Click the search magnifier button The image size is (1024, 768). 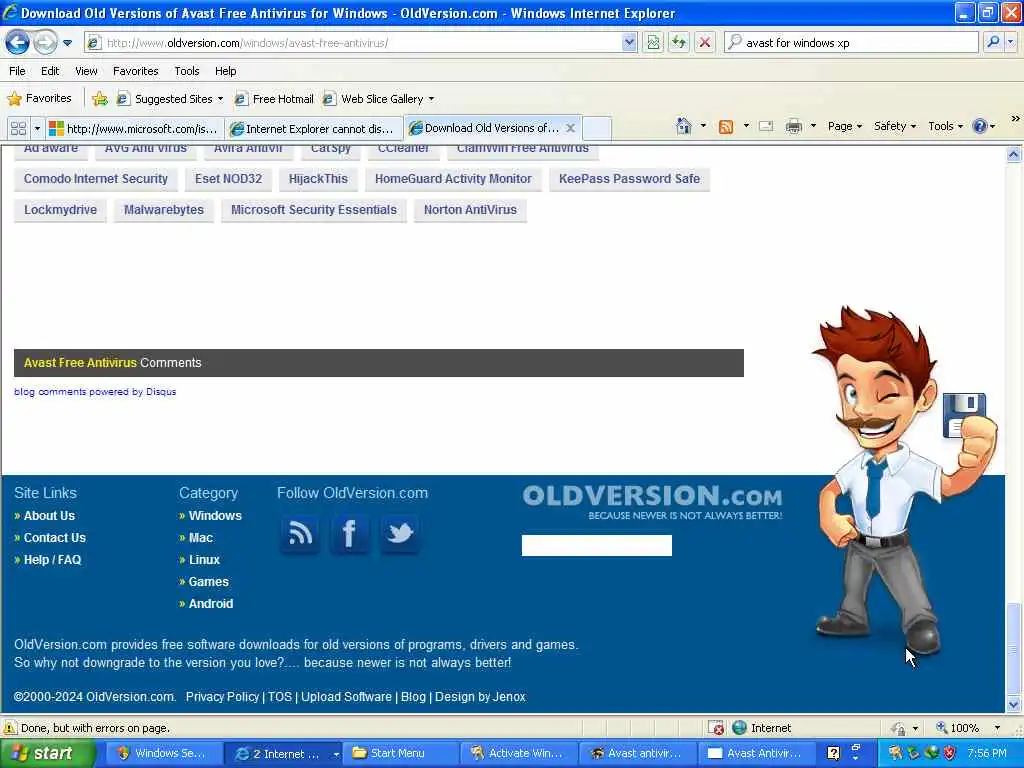tap(993, 42)
